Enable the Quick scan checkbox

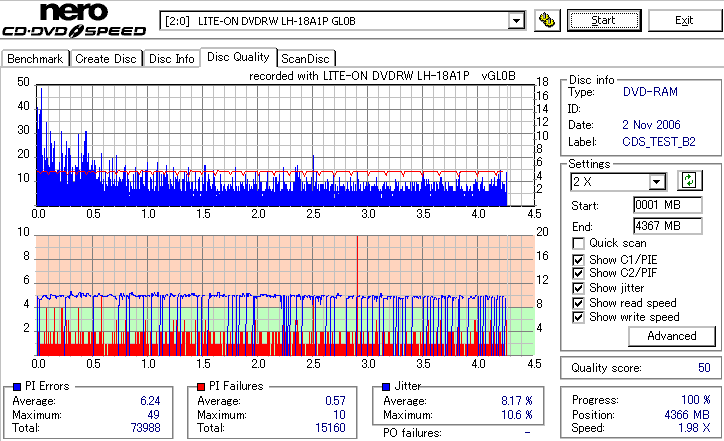578,243
